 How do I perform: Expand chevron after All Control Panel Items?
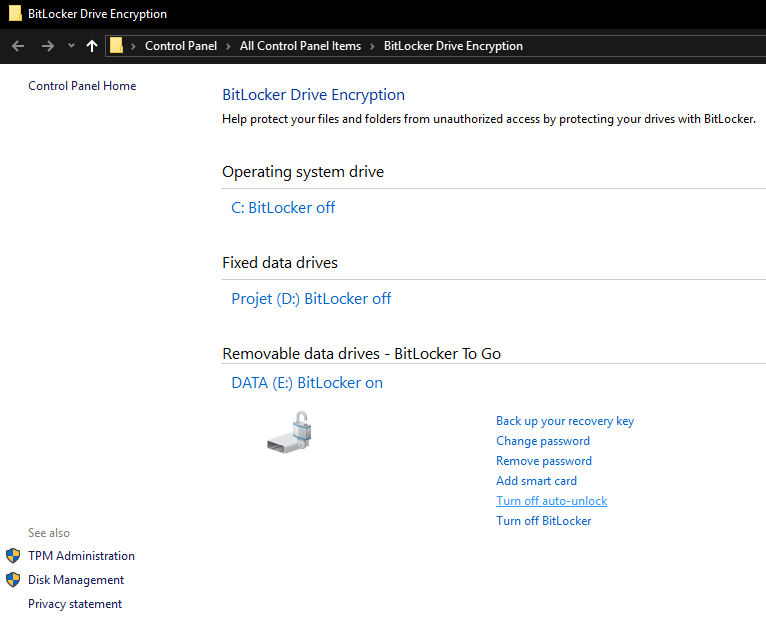tap(372, 46)
